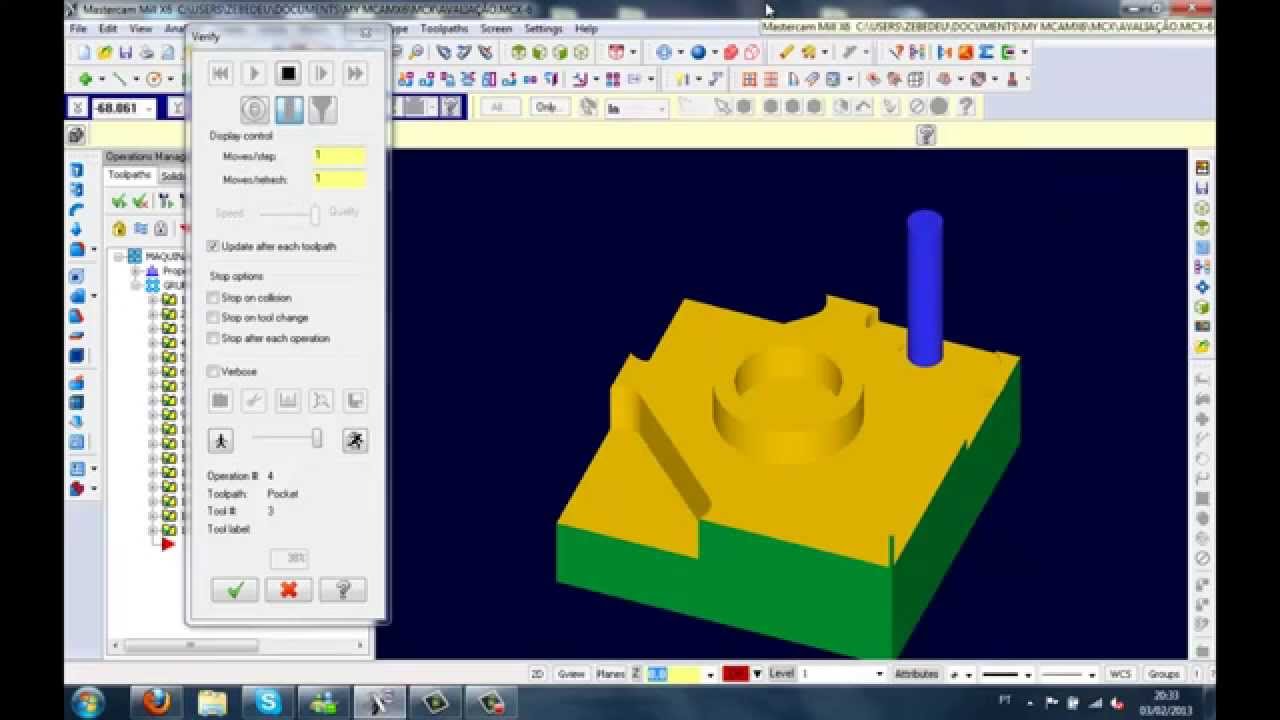Open the Screen menu
1280x720 pixels.
[x=496, y=29]
